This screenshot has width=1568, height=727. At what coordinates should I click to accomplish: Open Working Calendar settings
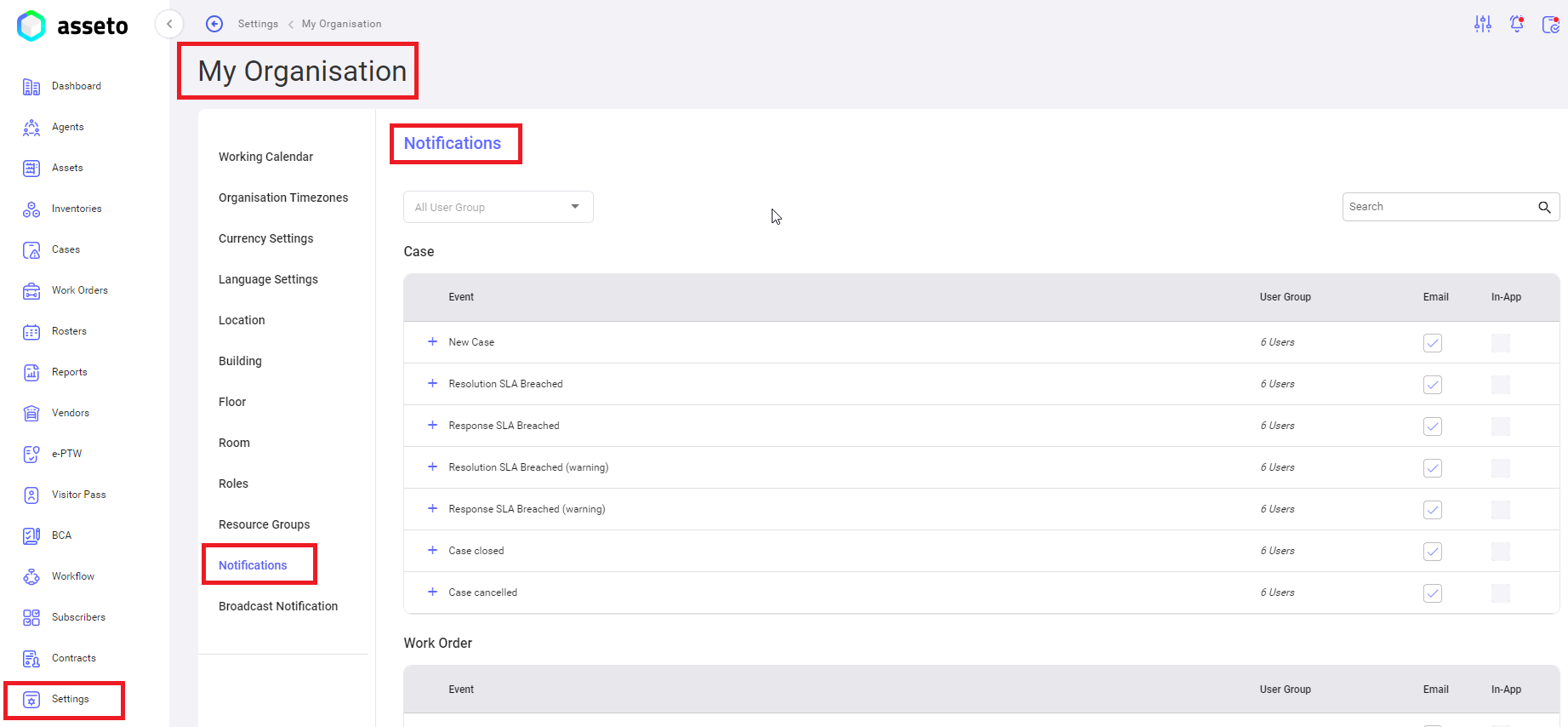[265, 157]
